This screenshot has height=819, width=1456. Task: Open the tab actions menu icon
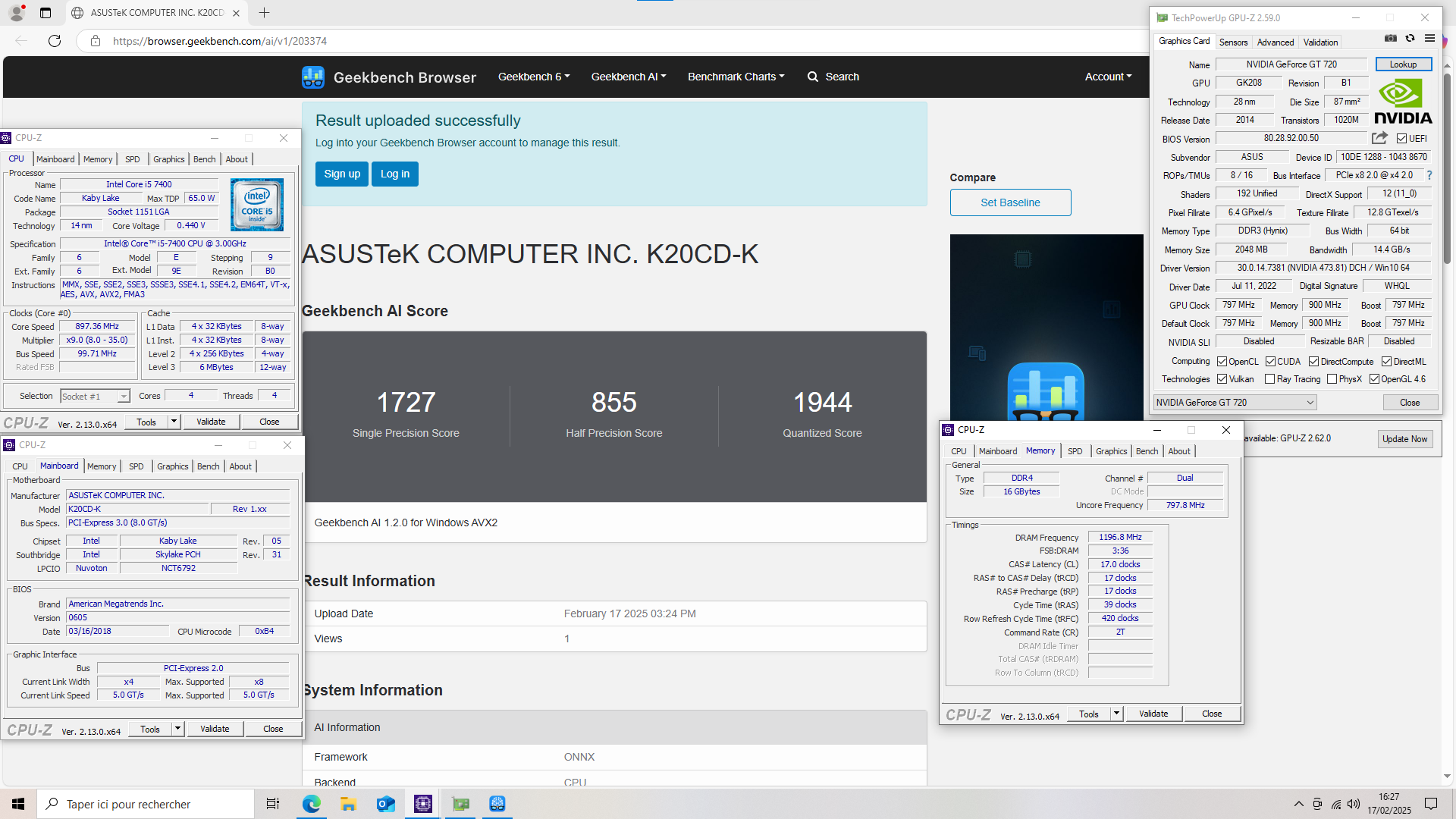(45, 12)
